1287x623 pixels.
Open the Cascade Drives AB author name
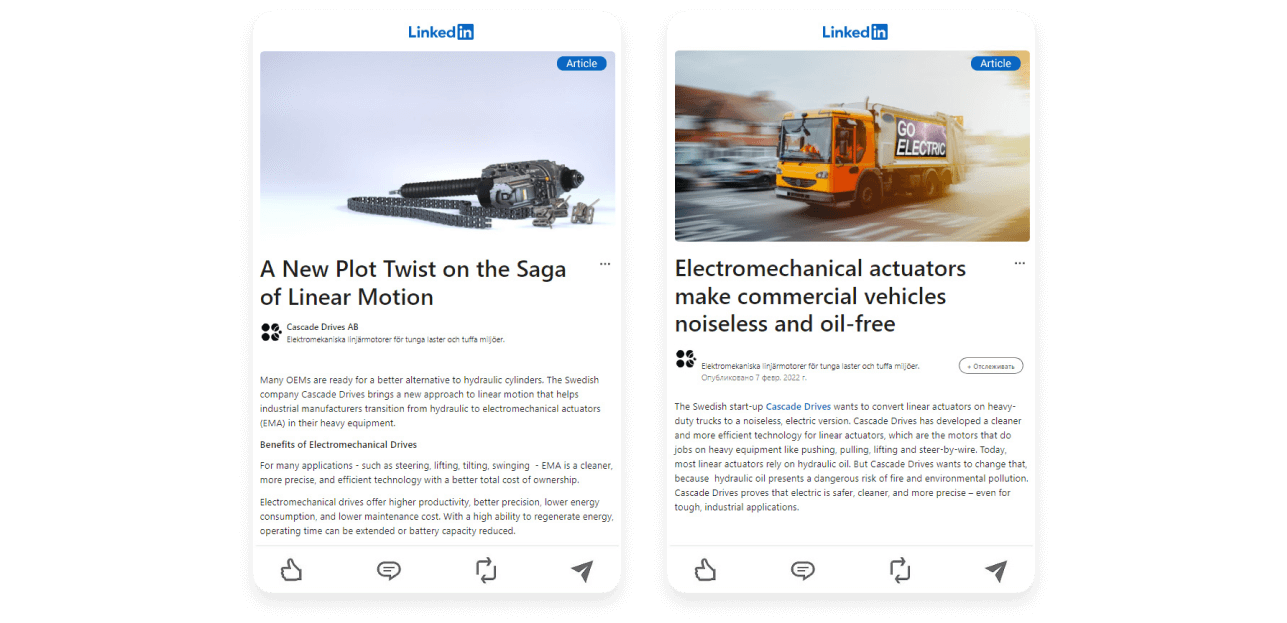(x=322, y=327)
